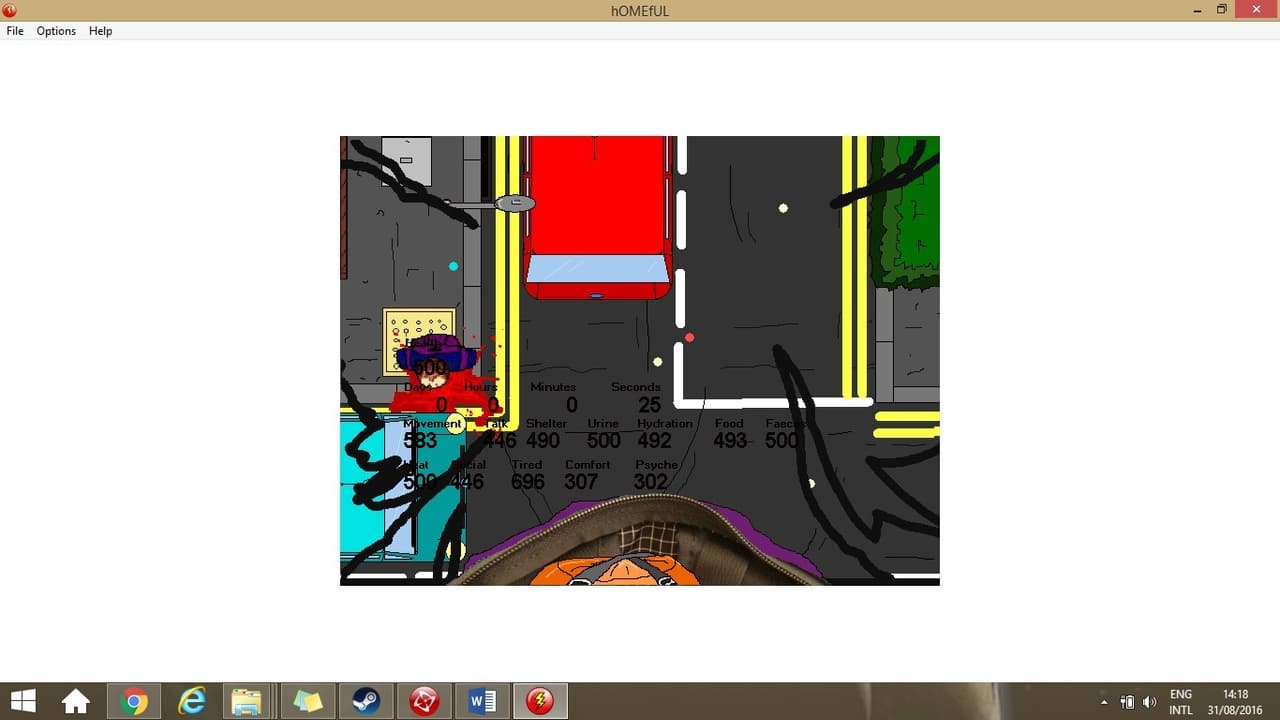Viewport: 1280px width, 720px height.
Task: Click the red car in the game
Action: (597, 217)
